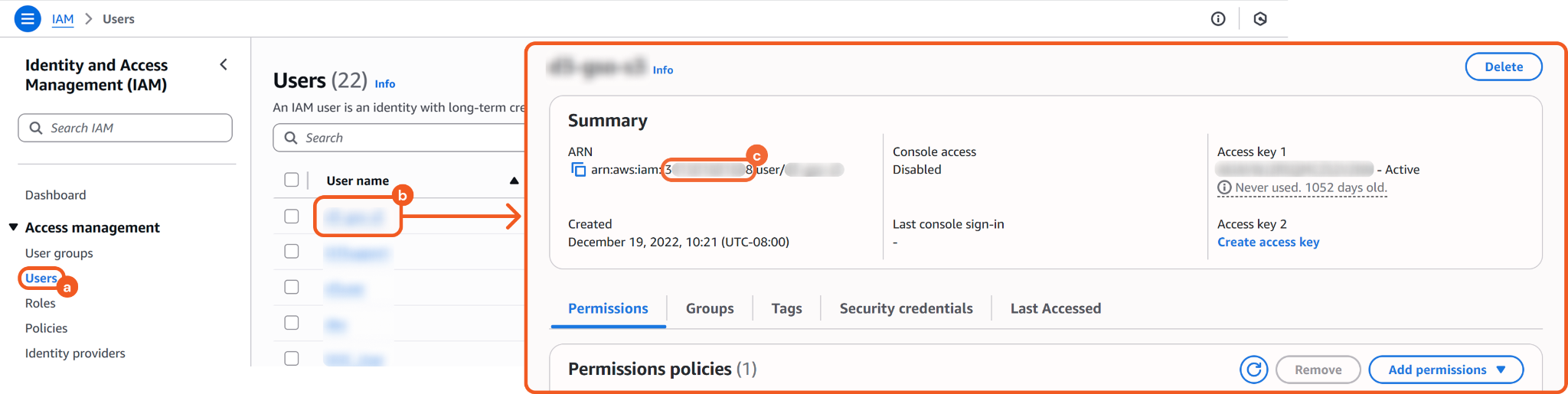This screenshot has width=1568, height=394.
Task: Open the hamburger navigation menu
Action: 28,18
